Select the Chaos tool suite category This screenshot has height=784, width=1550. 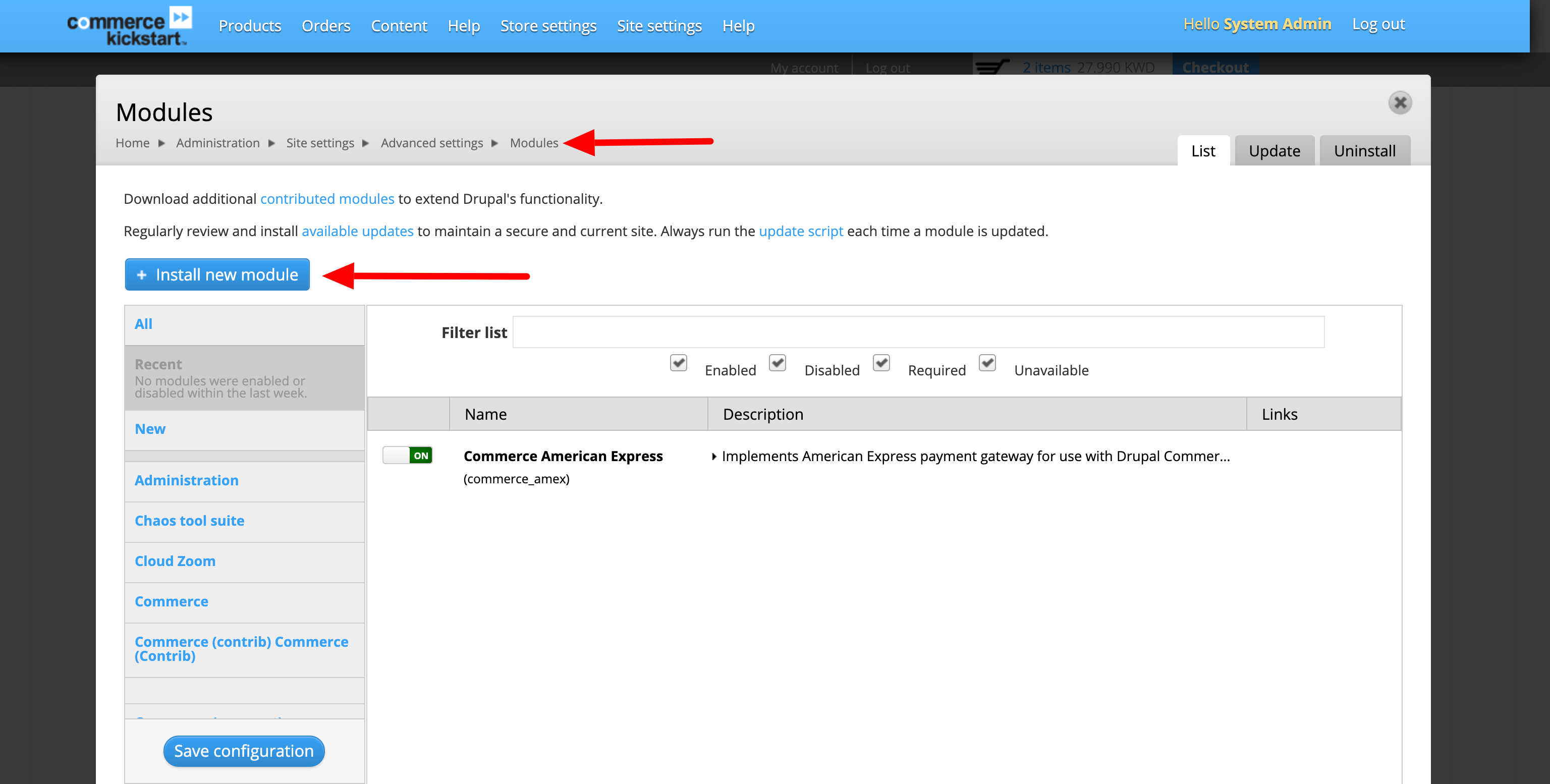[x=190, y=521]
